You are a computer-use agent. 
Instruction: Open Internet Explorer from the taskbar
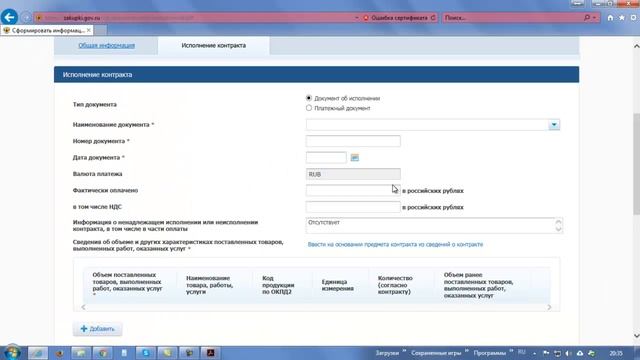38,353
